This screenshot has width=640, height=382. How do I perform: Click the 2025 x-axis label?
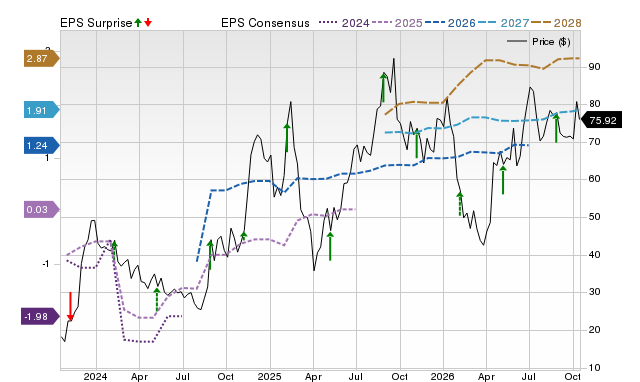click(x=269, y=376)
